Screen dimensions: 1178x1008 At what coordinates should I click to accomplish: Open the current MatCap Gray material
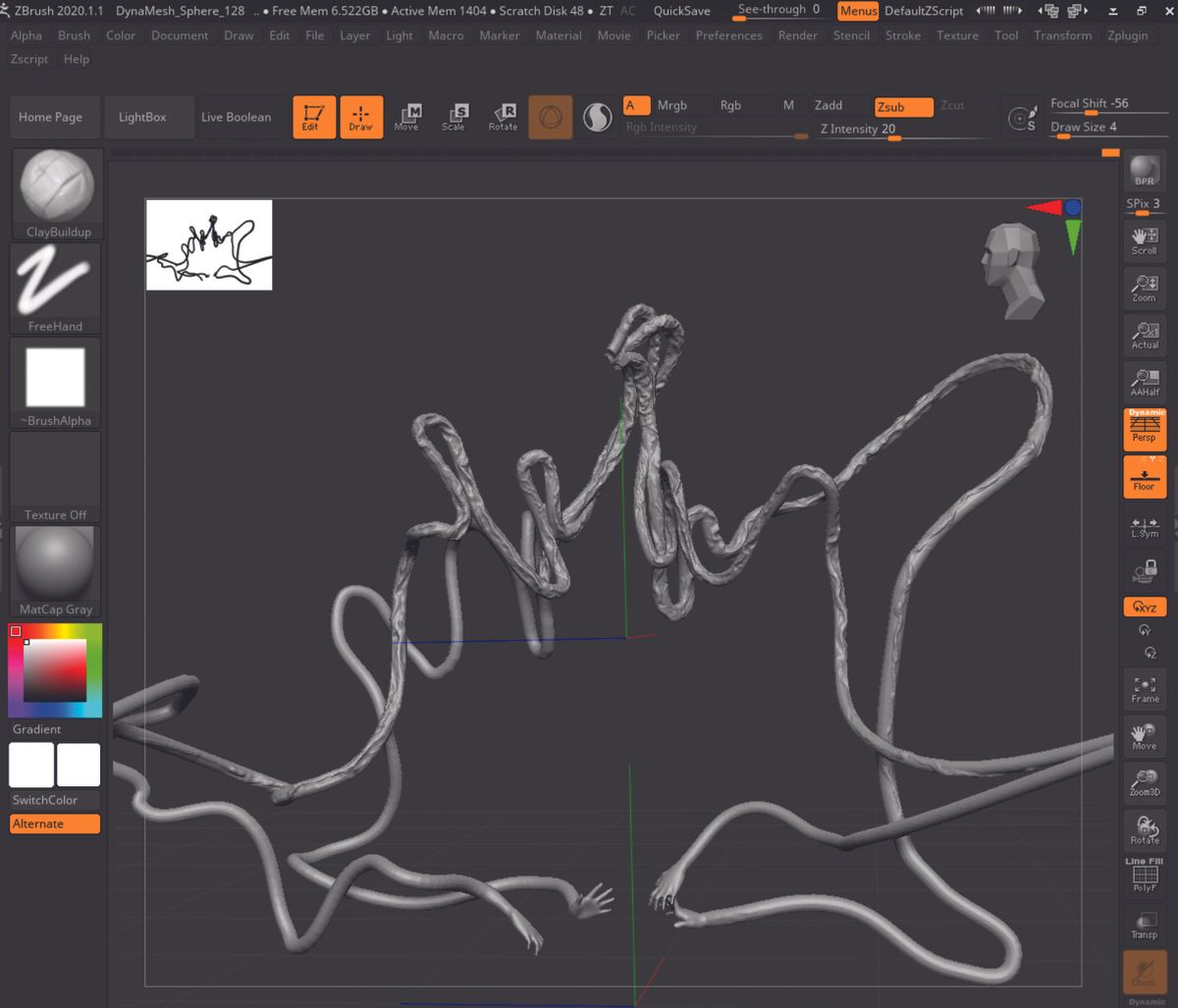pos(55,562)
